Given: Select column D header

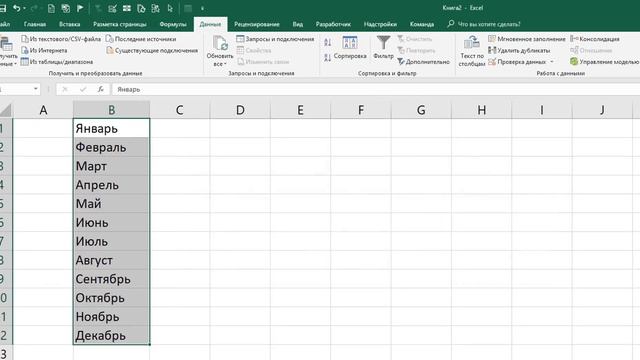Looking at the screenshot, I should pos(240,110).
